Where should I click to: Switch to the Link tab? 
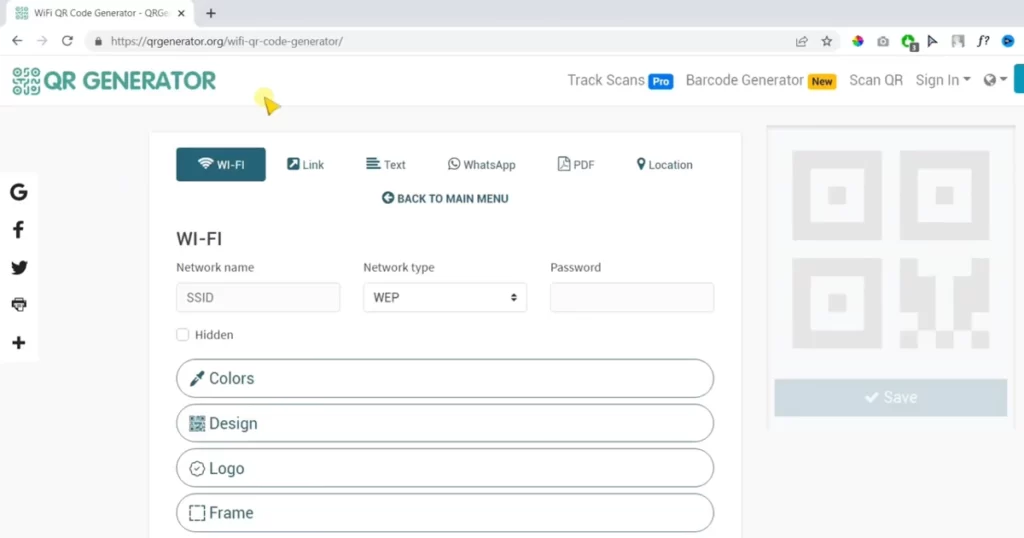306,165
